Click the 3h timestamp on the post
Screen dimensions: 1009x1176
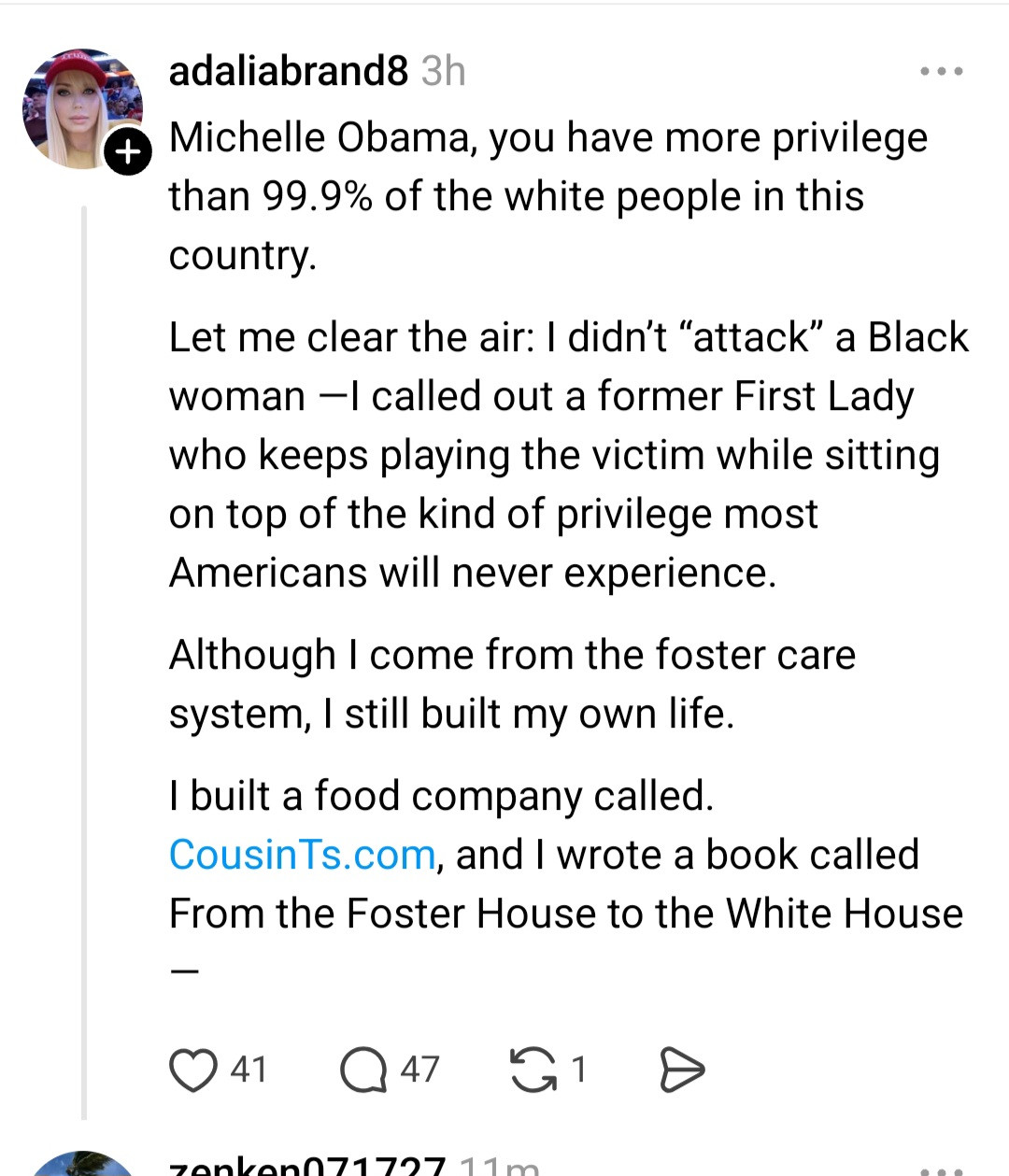click(x=443, y=71)
